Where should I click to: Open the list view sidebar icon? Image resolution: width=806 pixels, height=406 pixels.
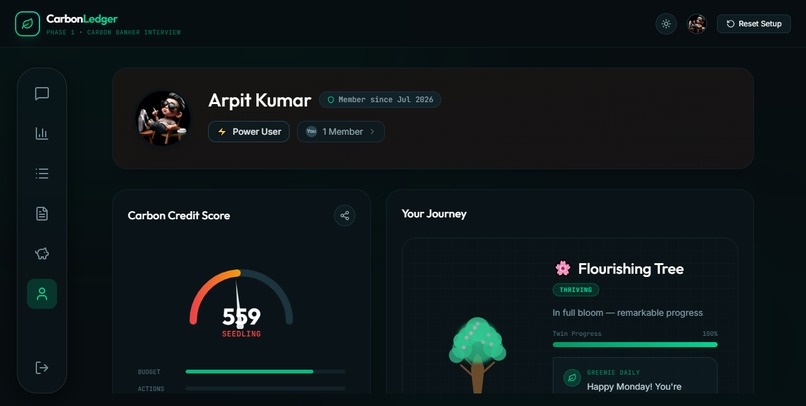coord(42,173)
